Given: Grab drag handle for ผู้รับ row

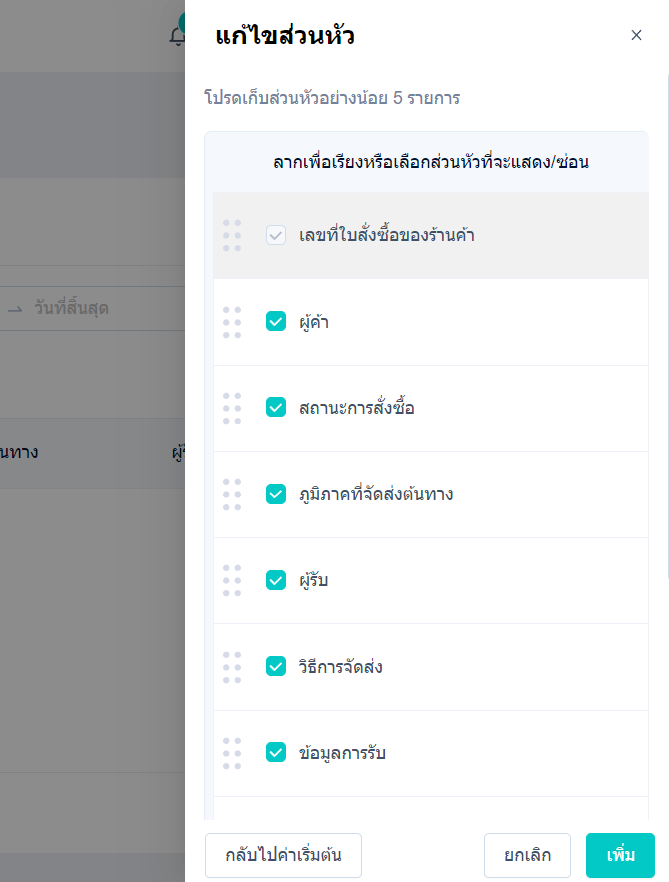Looking at the screenshot, I should (232, 580).
